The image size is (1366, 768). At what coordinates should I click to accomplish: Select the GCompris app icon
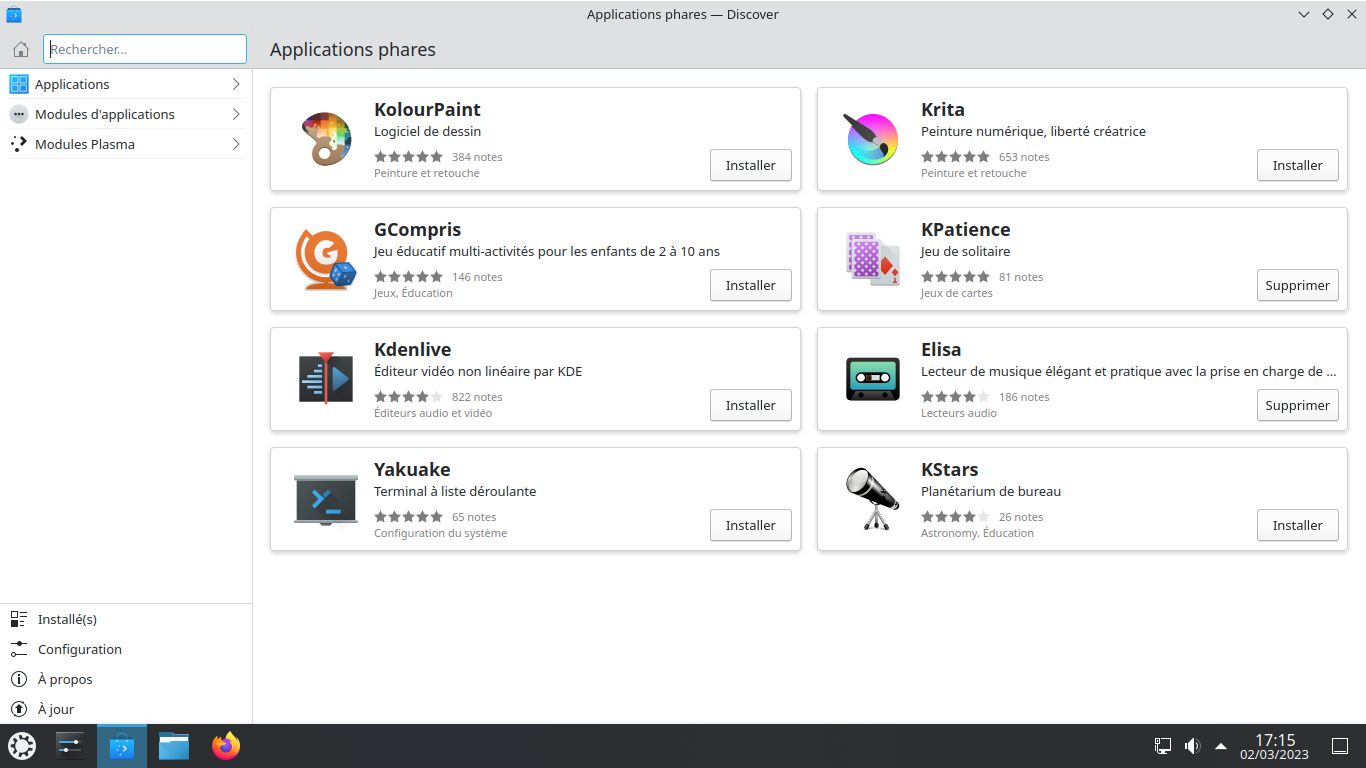click(x=325, y=259)
